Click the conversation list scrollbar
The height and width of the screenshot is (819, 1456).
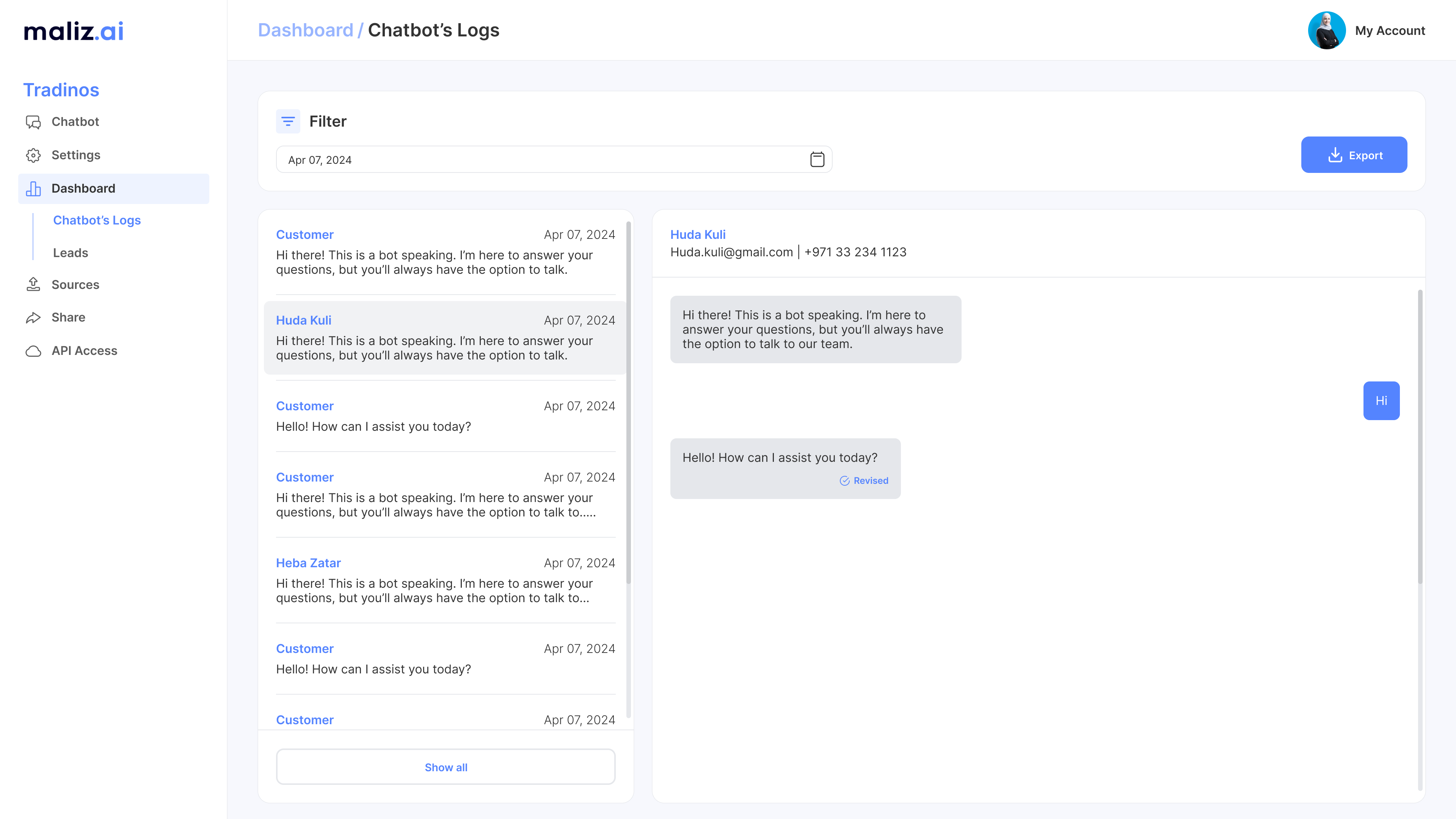pos(628,402)
